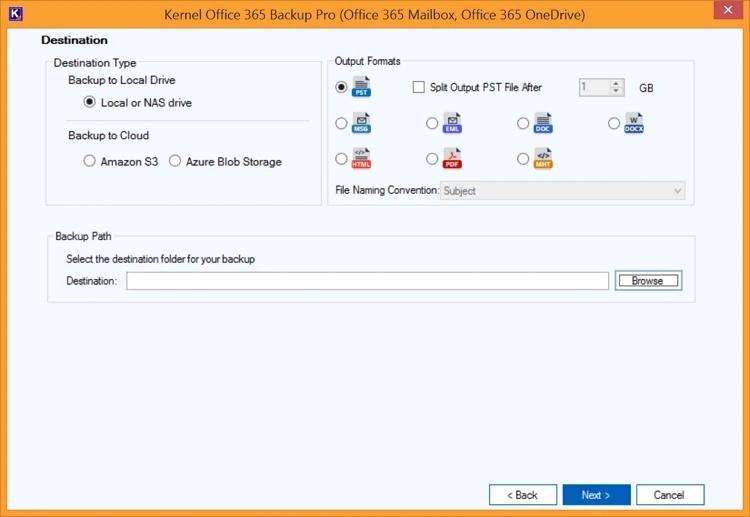Decrease the PST split size in GB
This screenshot has width=750, height=517.
pyautogui.click(x=616, y=91)
